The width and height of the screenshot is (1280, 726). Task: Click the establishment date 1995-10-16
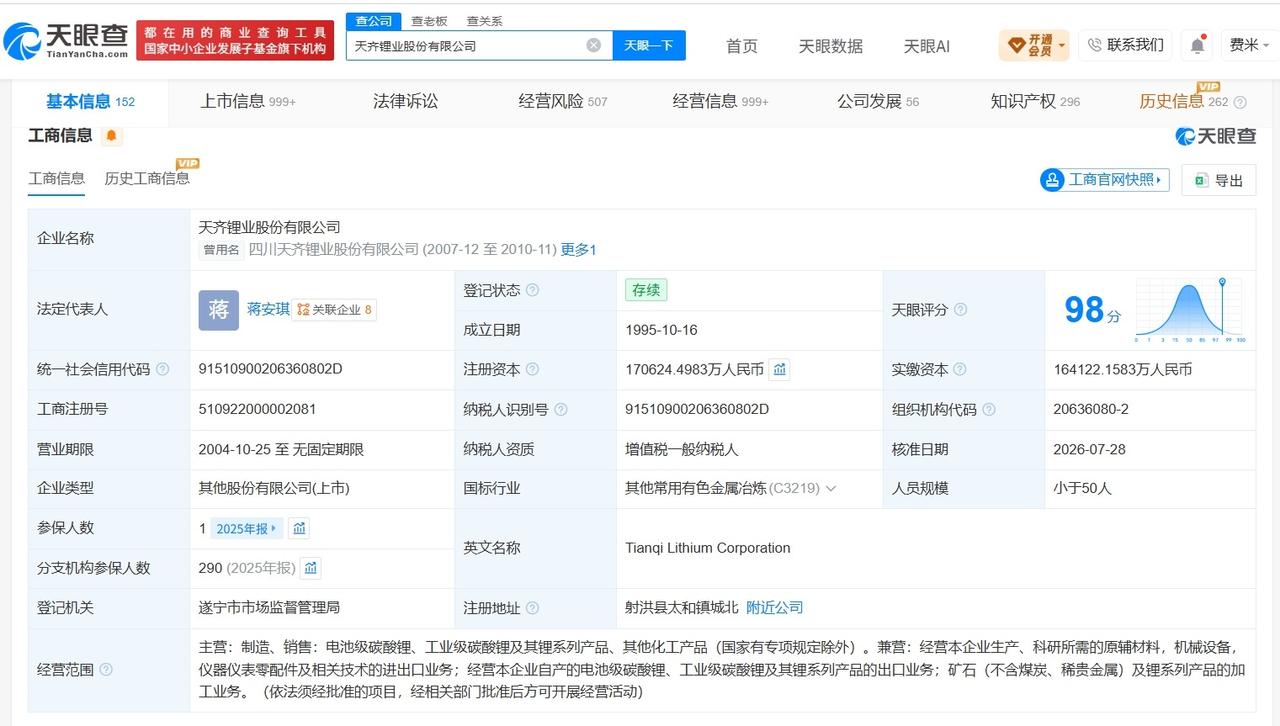point(661,330)
